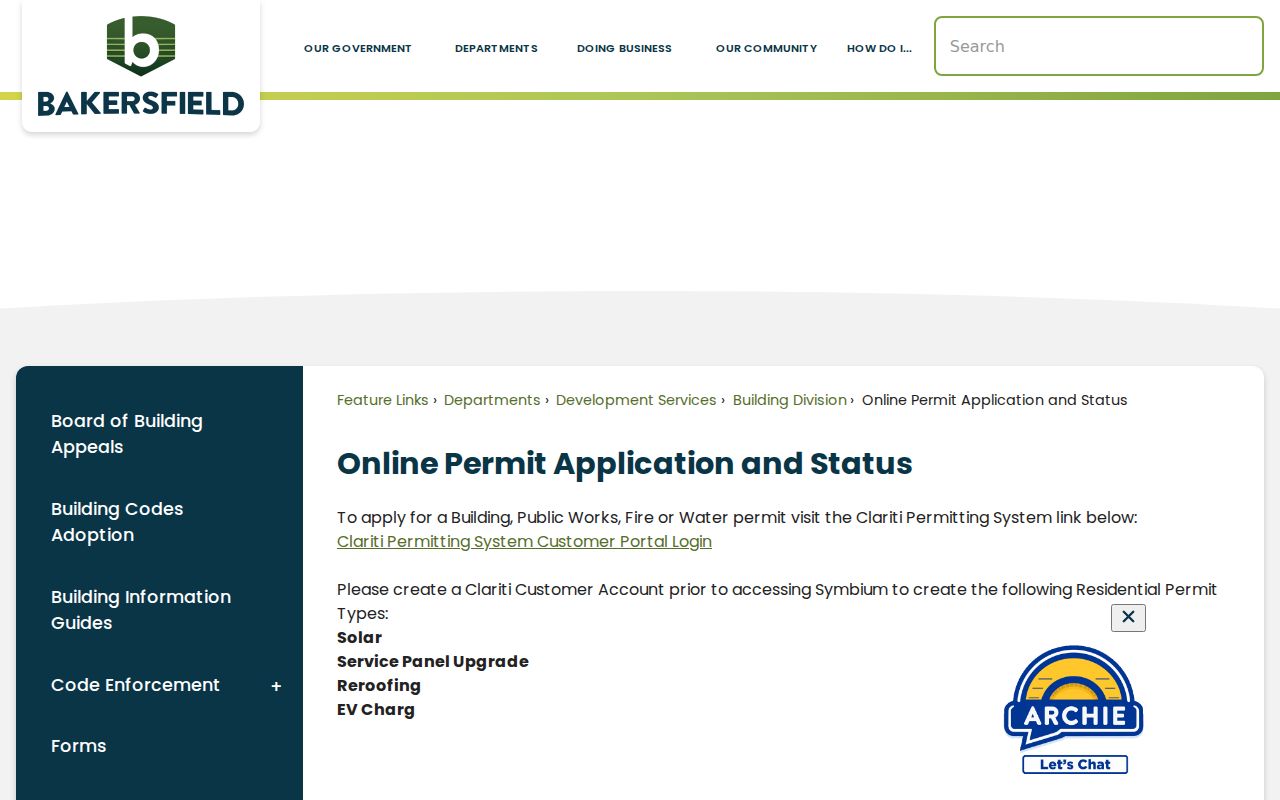Click the current breadcrumb Online Permit Application and Status
The image size is (1280, 800).
click(x=994, y=400)
